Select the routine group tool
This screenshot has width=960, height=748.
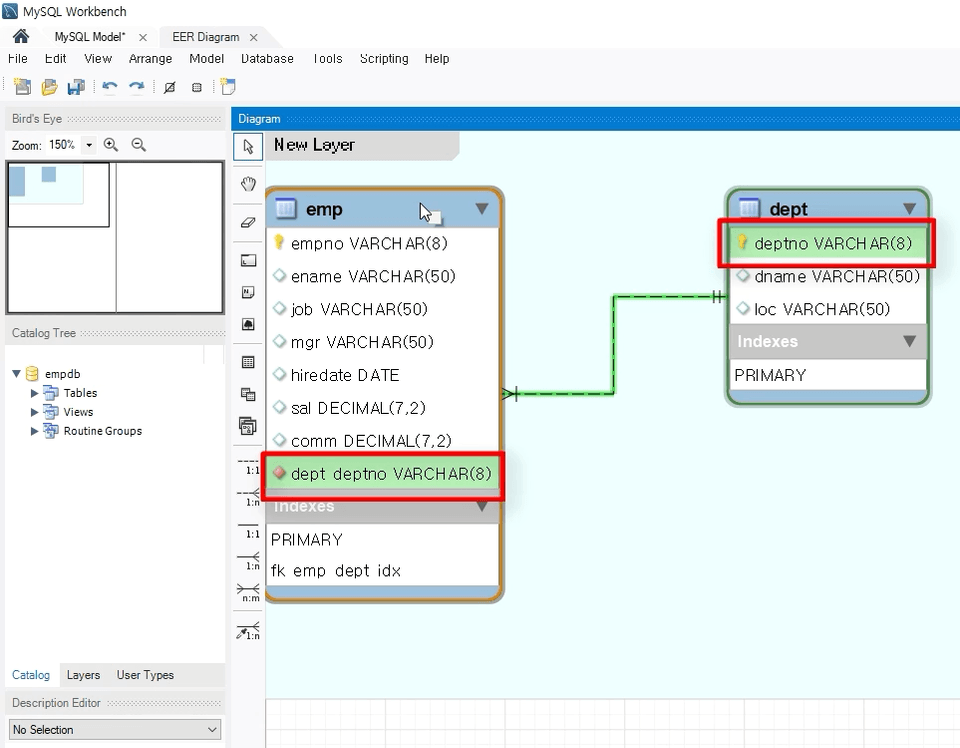point(248,426)
